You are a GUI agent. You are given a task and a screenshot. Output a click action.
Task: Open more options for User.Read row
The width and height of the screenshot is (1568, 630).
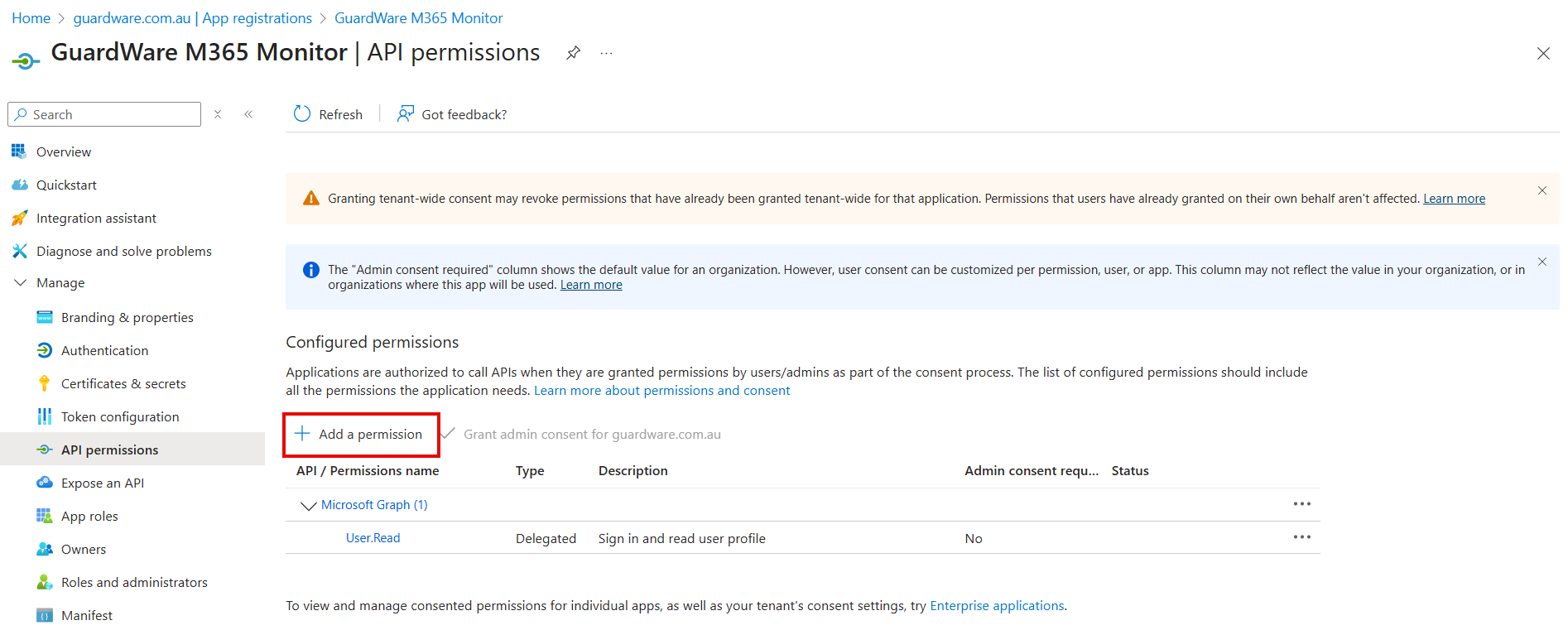[x=1301, y=537]
